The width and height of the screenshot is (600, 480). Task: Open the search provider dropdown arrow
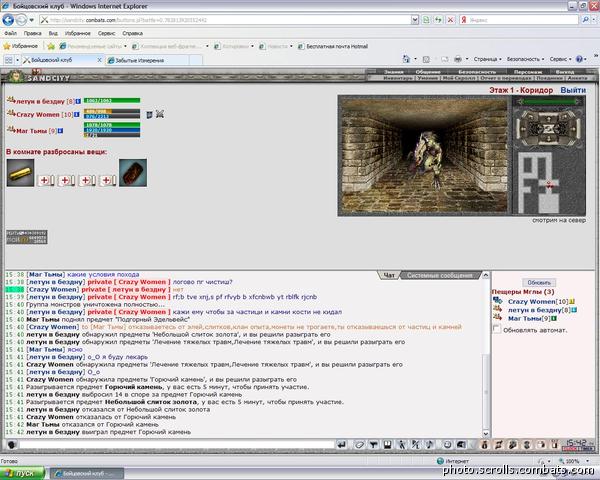pyautogui.click(x=595, y=20)
